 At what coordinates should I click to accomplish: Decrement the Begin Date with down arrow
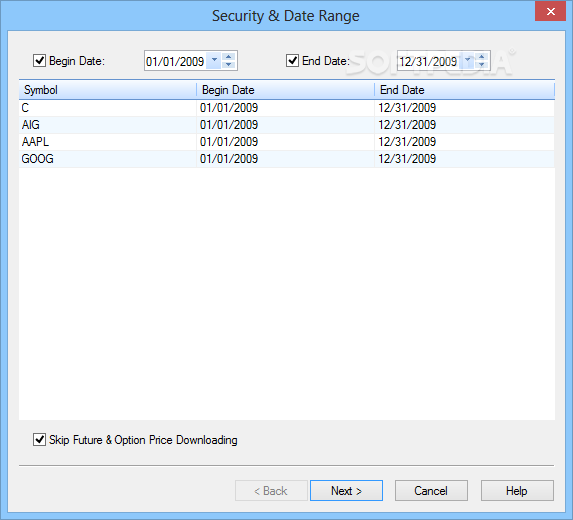tap(229, 65)
